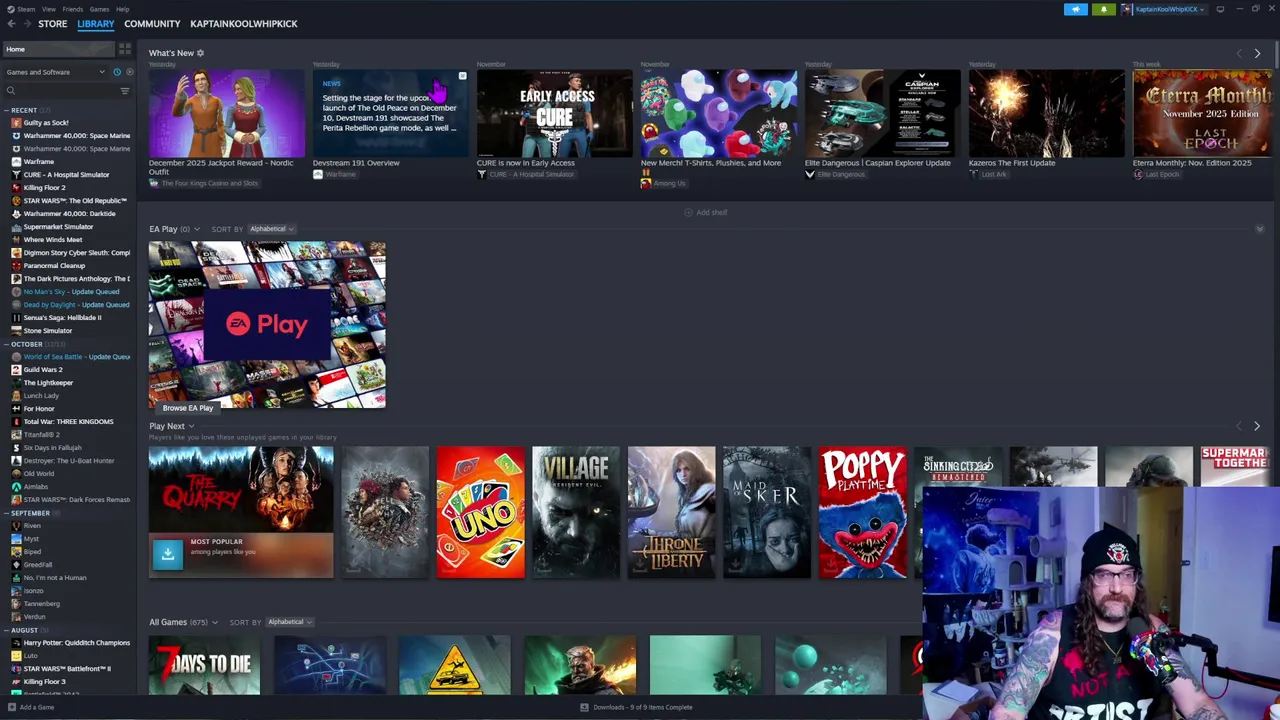Open the UNO game cover
This screenshot has width=1280, height=720.
[480, 512]
